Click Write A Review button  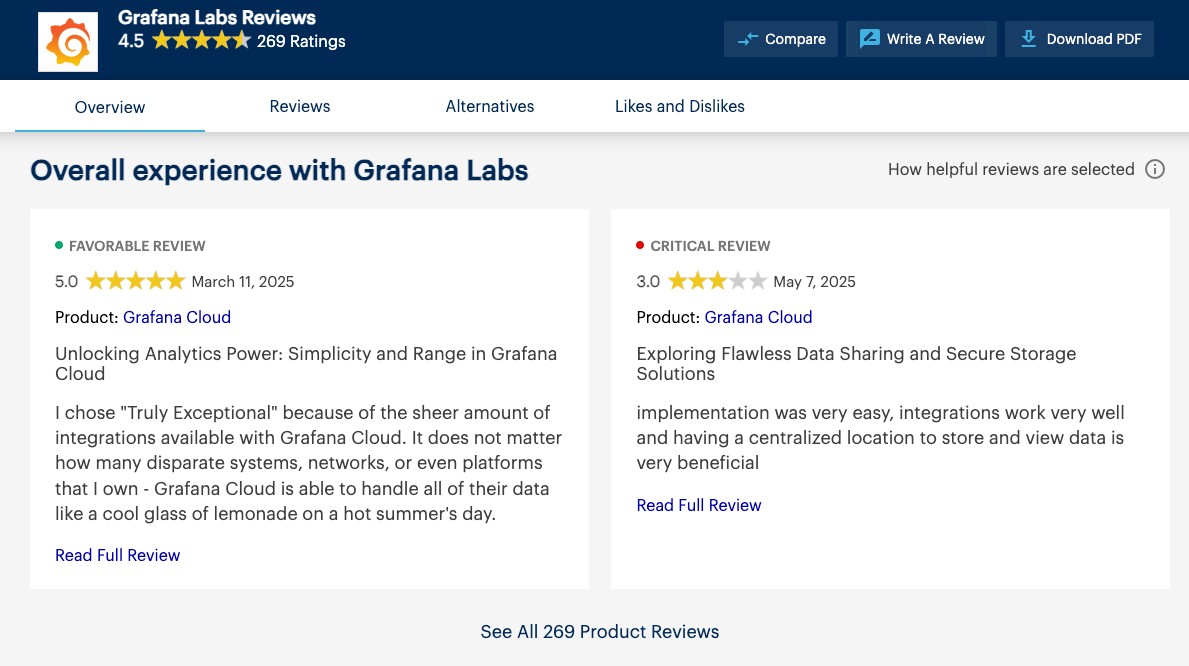tap(921, 39)
